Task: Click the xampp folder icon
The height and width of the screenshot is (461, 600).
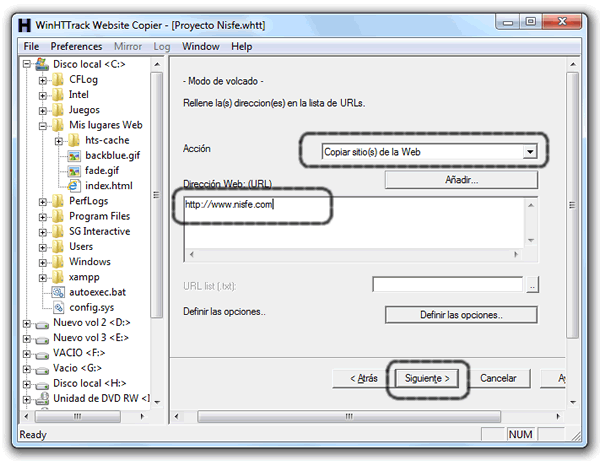Action: (x=58, y=277)
